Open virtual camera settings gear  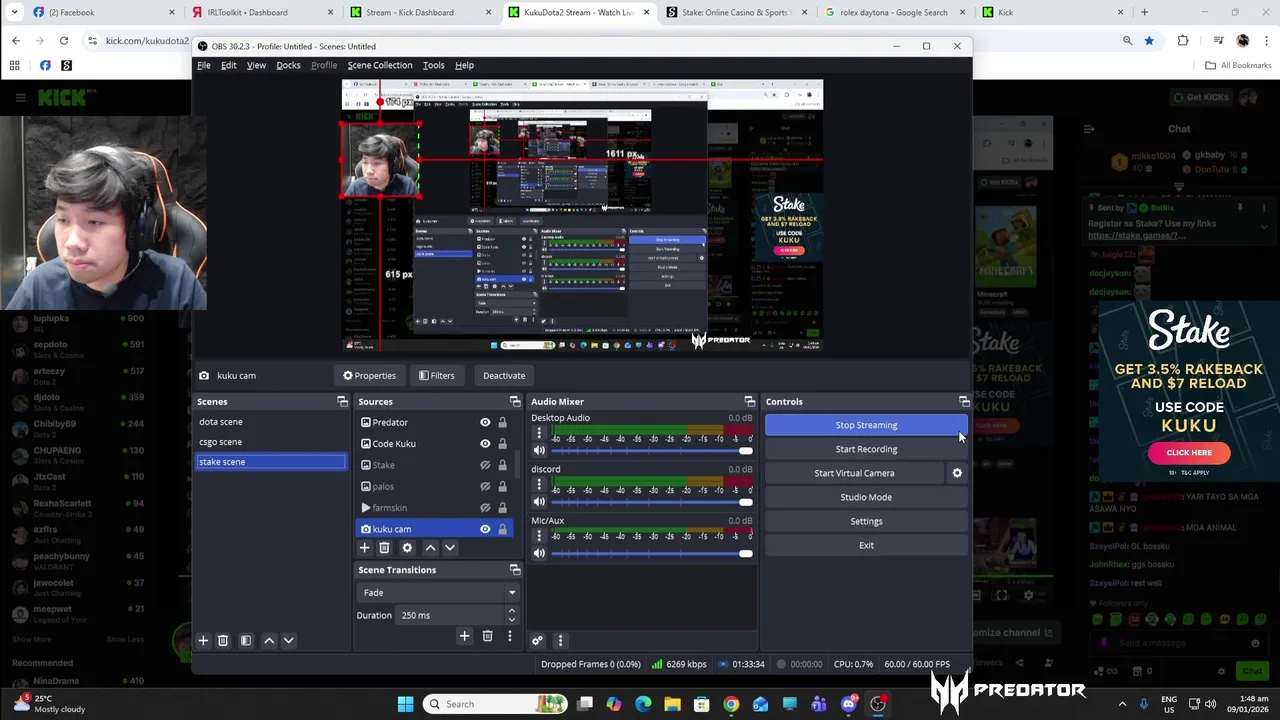click(957, 473)
